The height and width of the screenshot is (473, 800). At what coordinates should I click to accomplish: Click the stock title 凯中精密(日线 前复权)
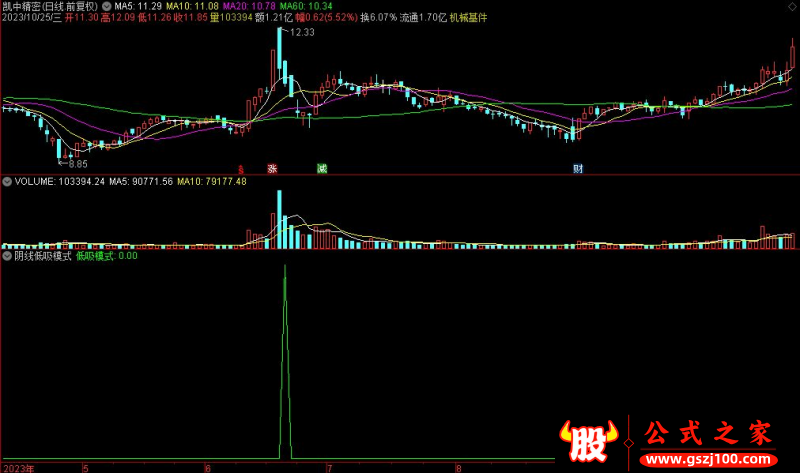point(49,7)
